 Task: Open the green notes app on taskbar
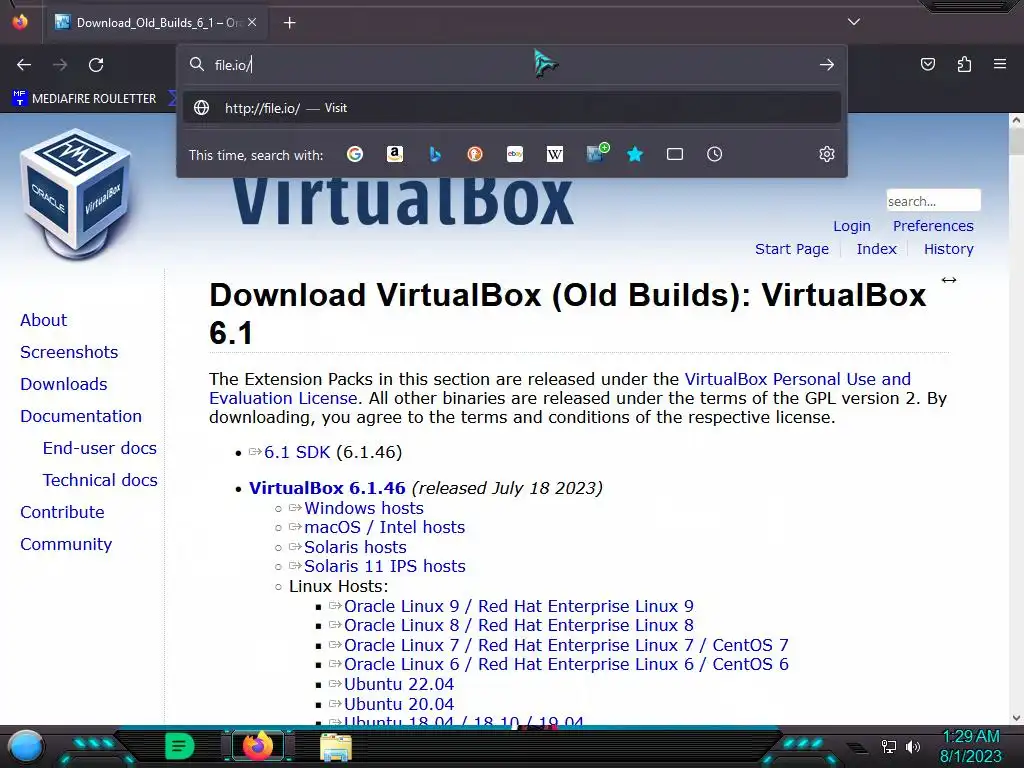pos(180,746)
